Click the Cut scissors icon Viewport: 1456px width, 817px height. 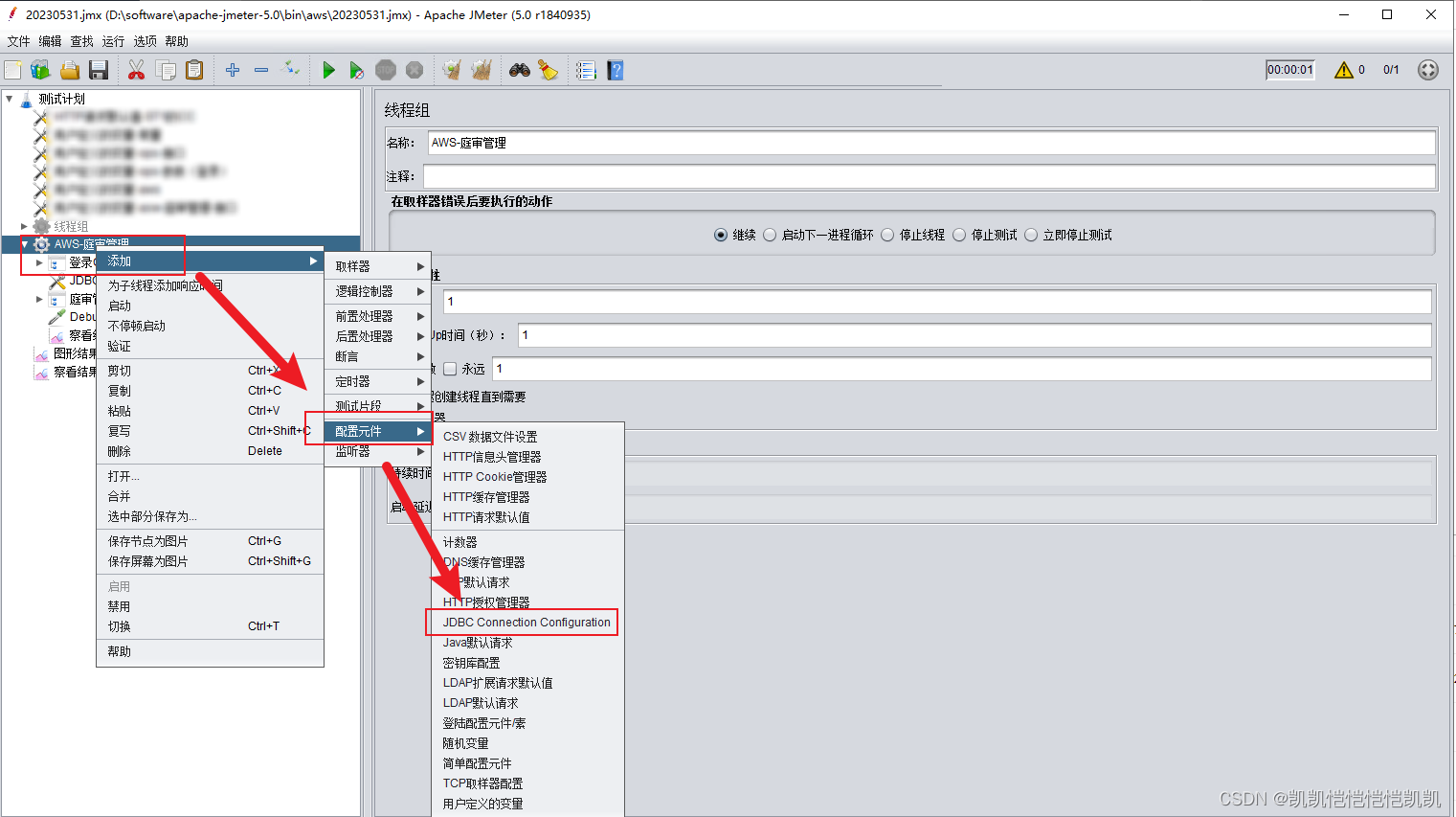pos(136,70)
